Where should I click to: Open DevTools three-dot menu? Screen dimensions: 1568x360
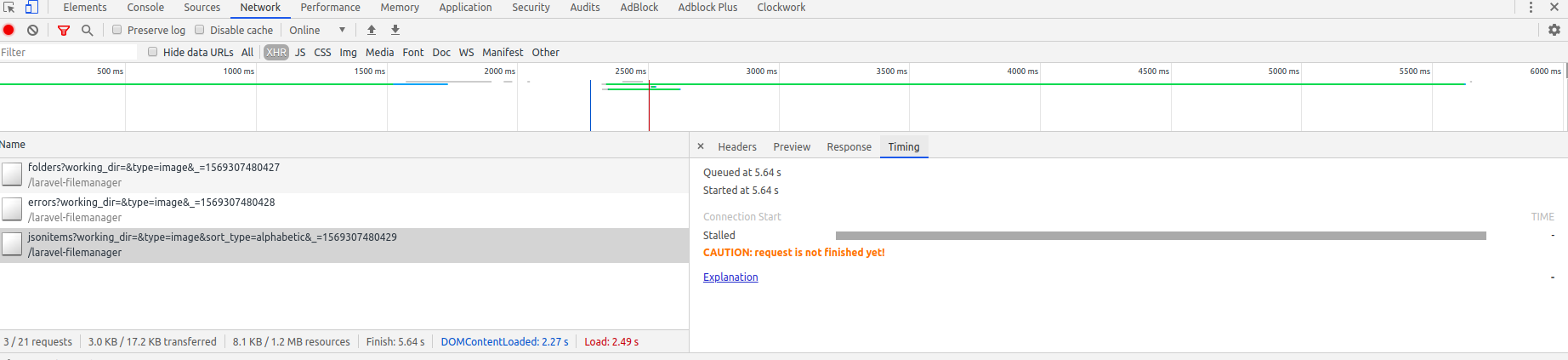click(x=1531, y=7)
